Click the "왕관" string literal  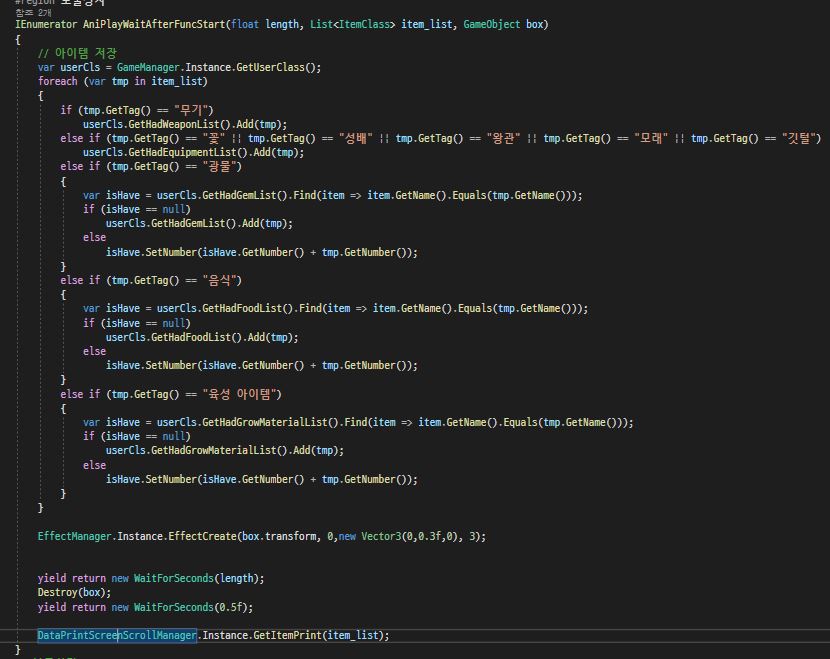(x=503, y=138)
